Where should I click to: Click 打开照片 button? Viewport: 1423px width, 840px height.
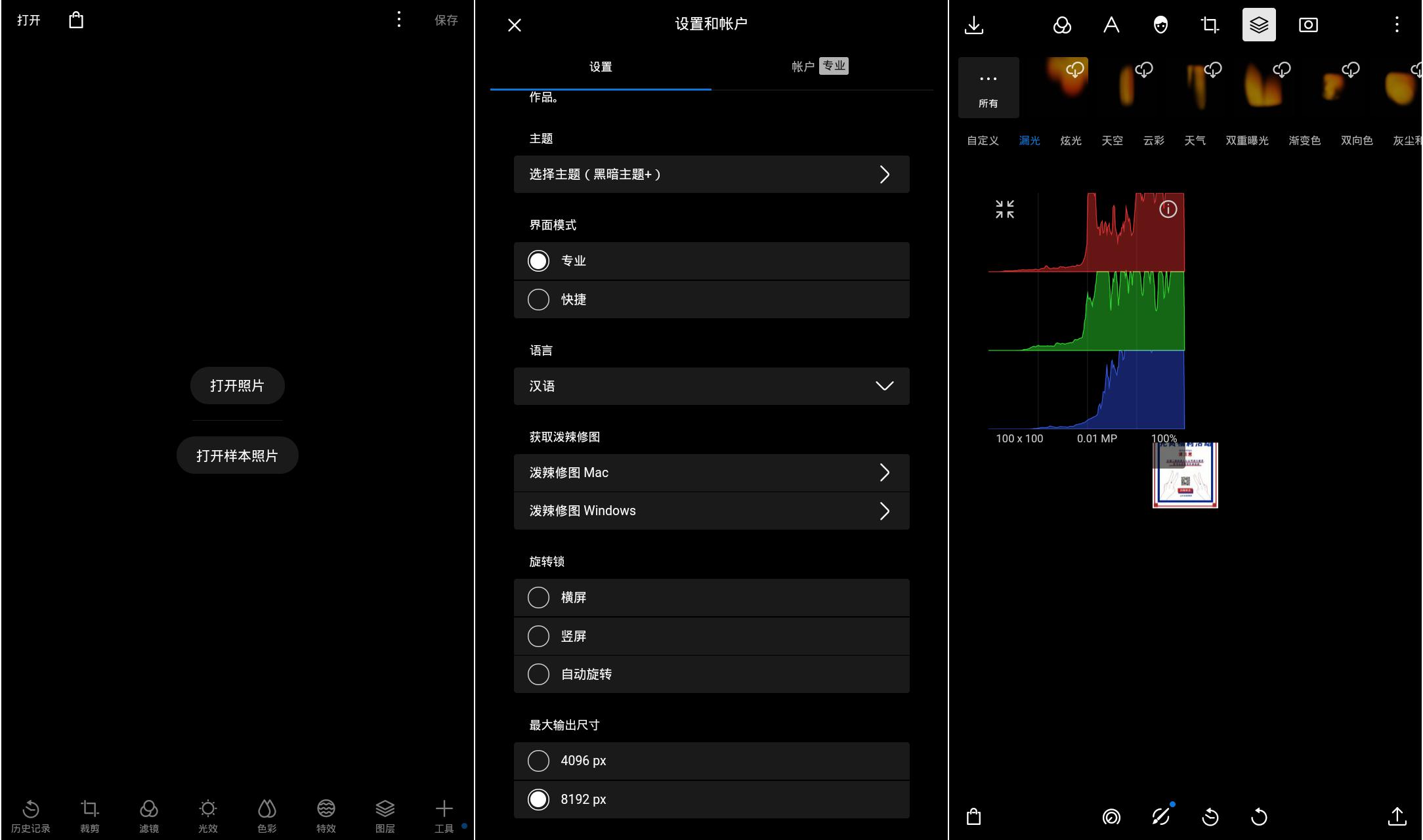tap(237, 385)
